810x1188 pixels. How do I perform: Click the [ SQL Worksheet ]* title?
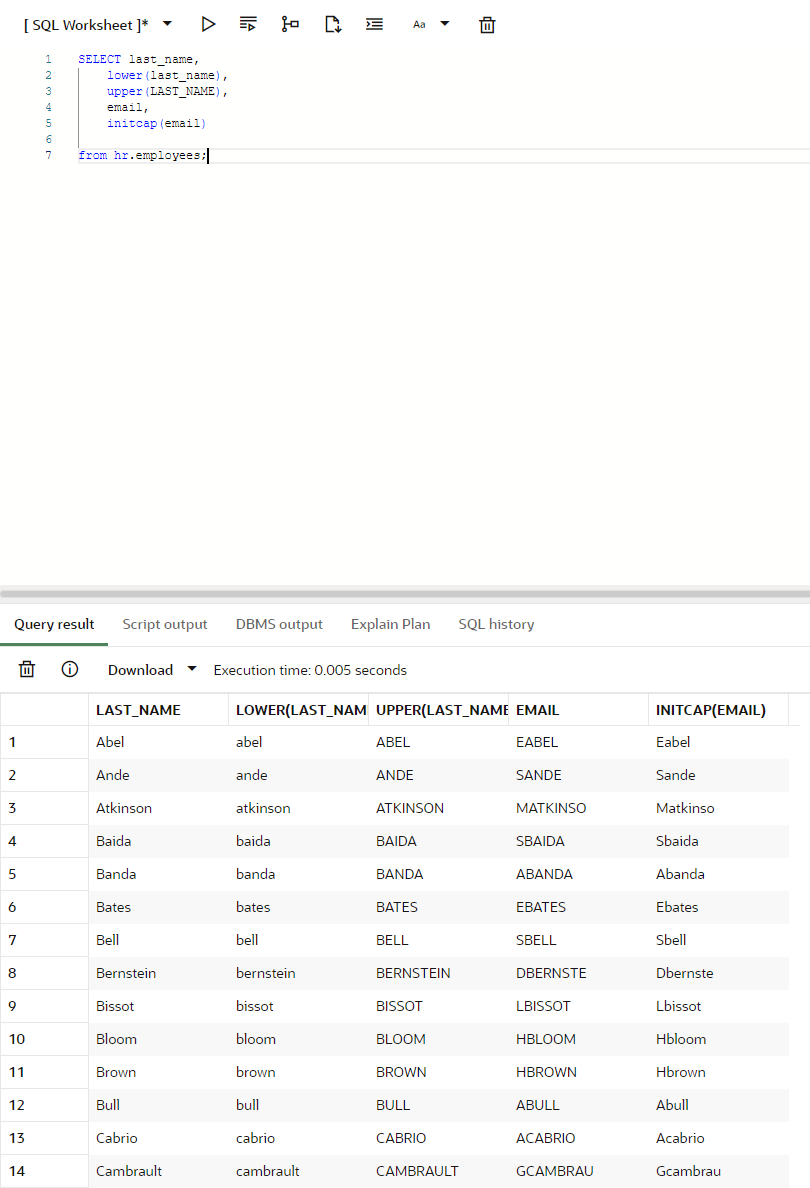[x=86, y=25]
